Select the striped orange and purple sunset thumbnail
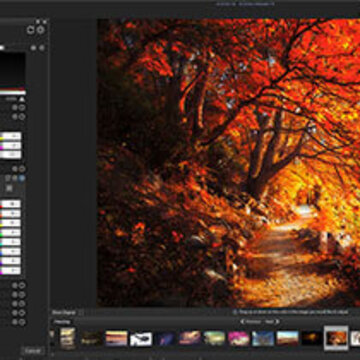Image resolution: width=360 pixels, height=360 pixels. click(116, 338)
